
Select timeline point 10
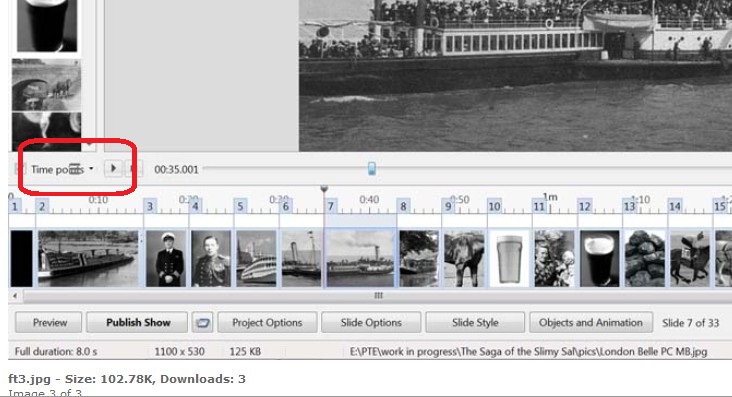point(494,206)
